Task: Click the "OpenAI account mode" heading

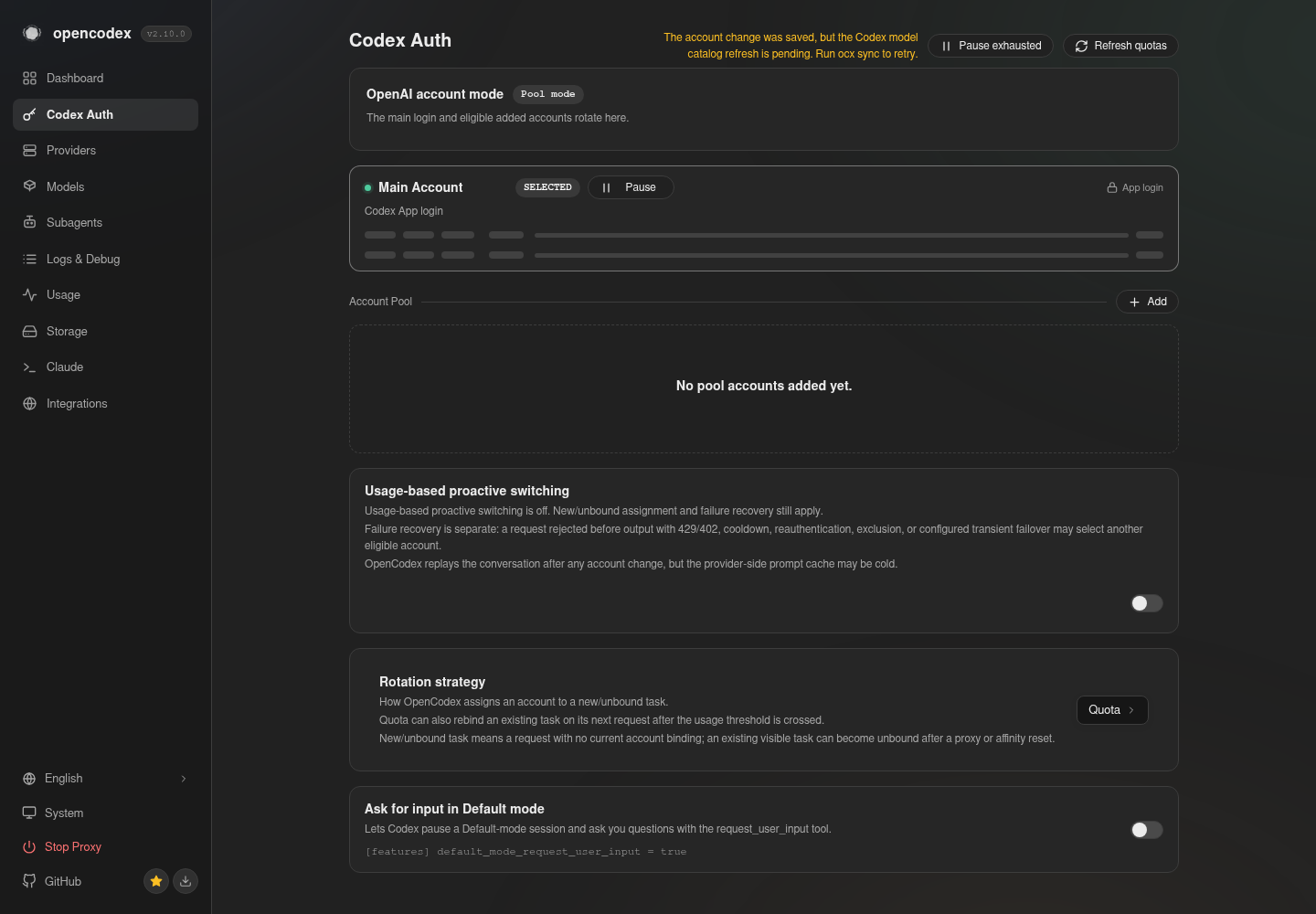Action: point(435,94)
